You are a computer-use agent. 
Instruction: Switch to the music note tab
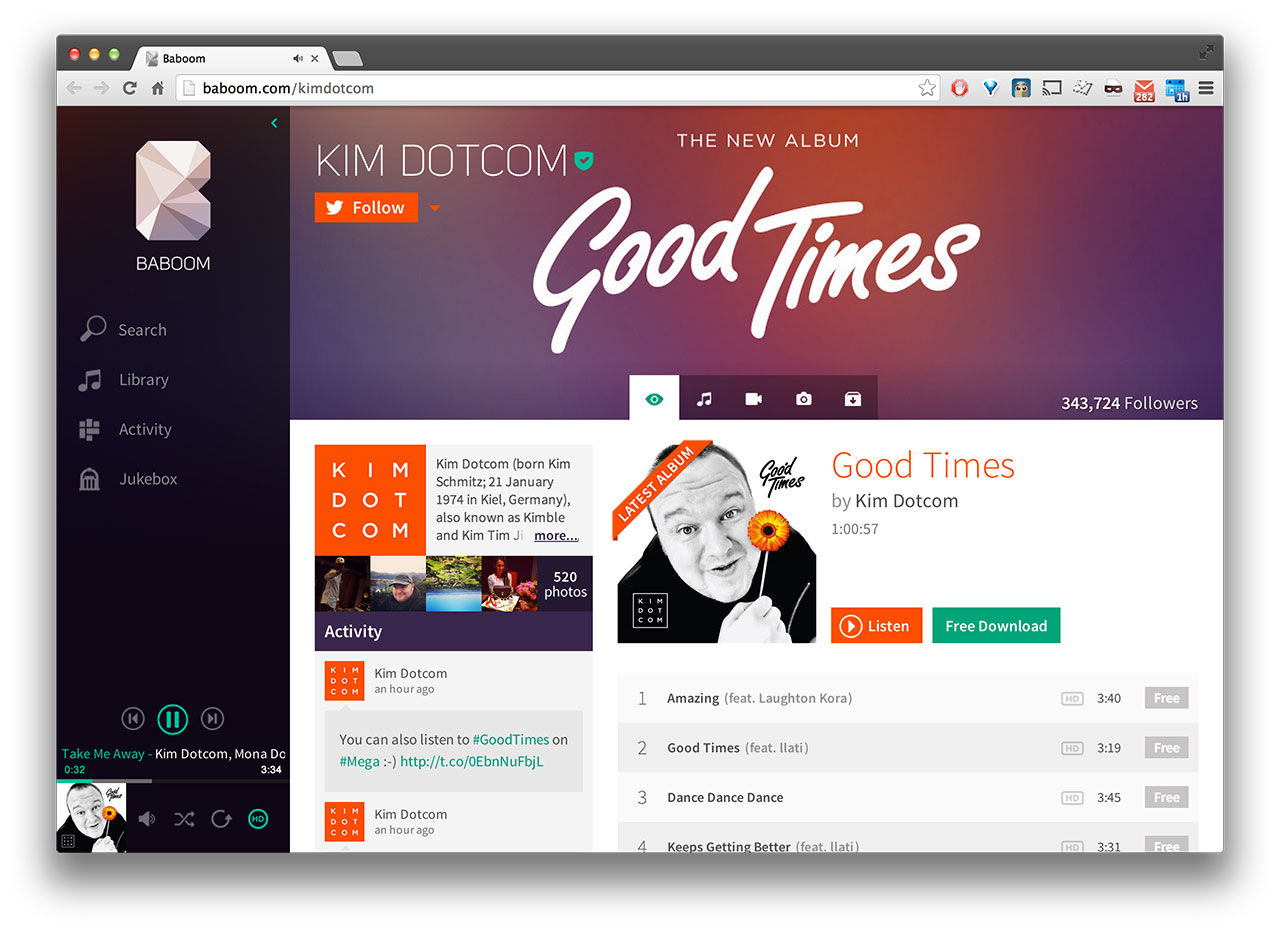point(704,398)
